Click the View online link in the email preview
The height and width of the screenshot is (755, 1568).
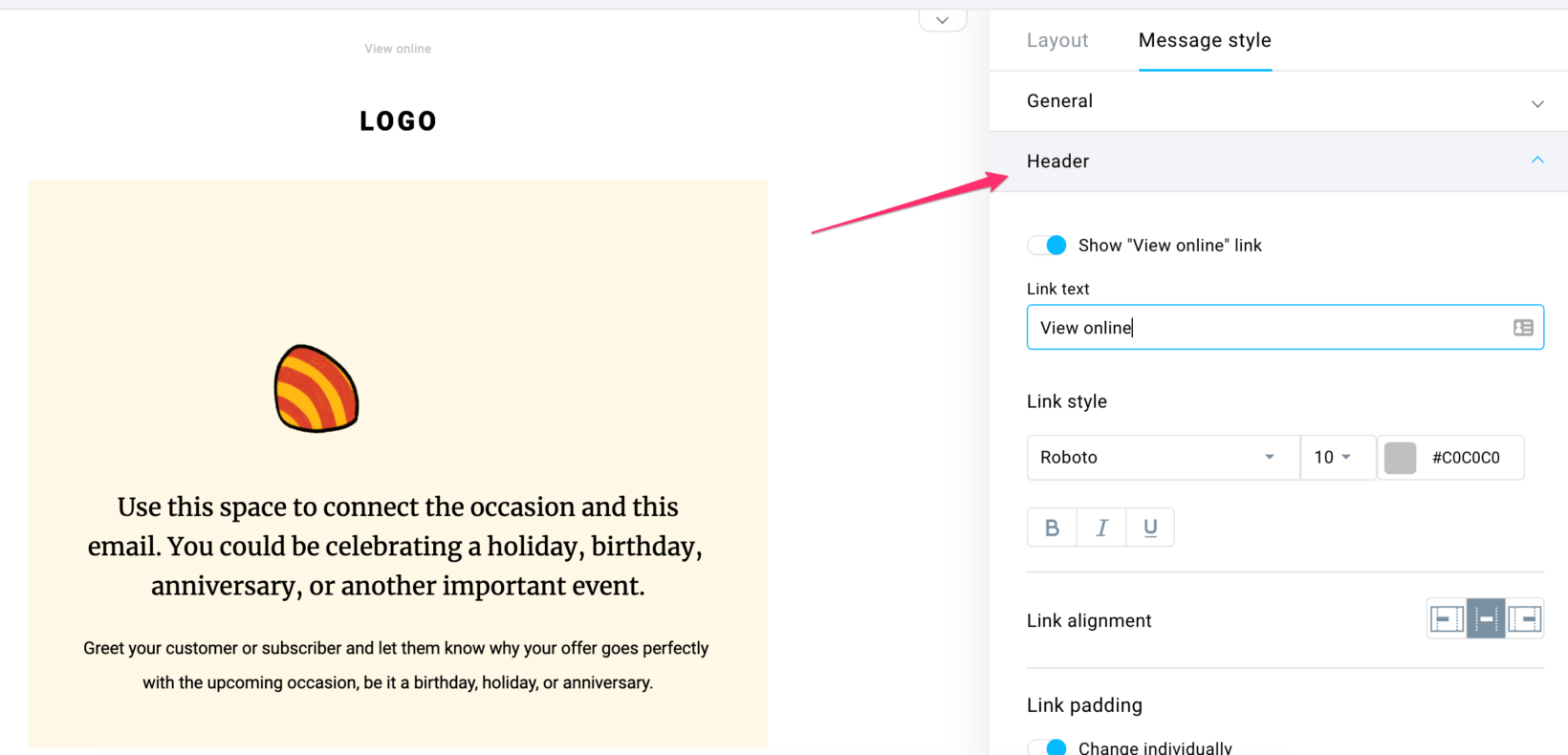point(398,48)
